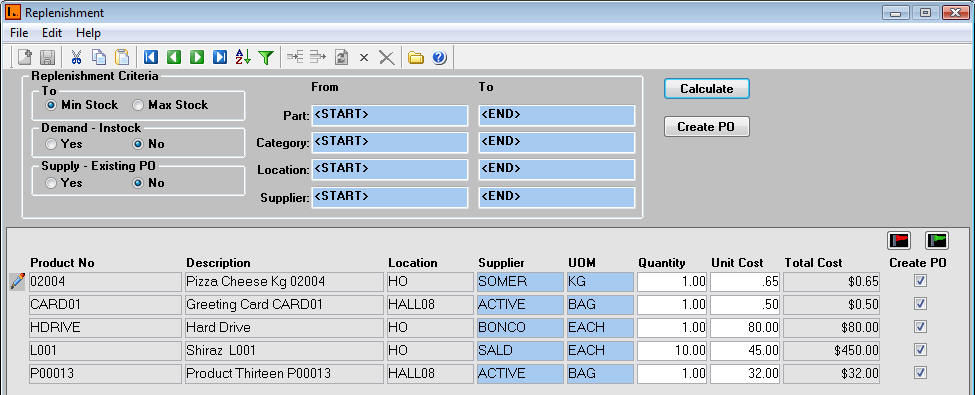Click the $450.00 total cost cell

(x=831, y=350)
